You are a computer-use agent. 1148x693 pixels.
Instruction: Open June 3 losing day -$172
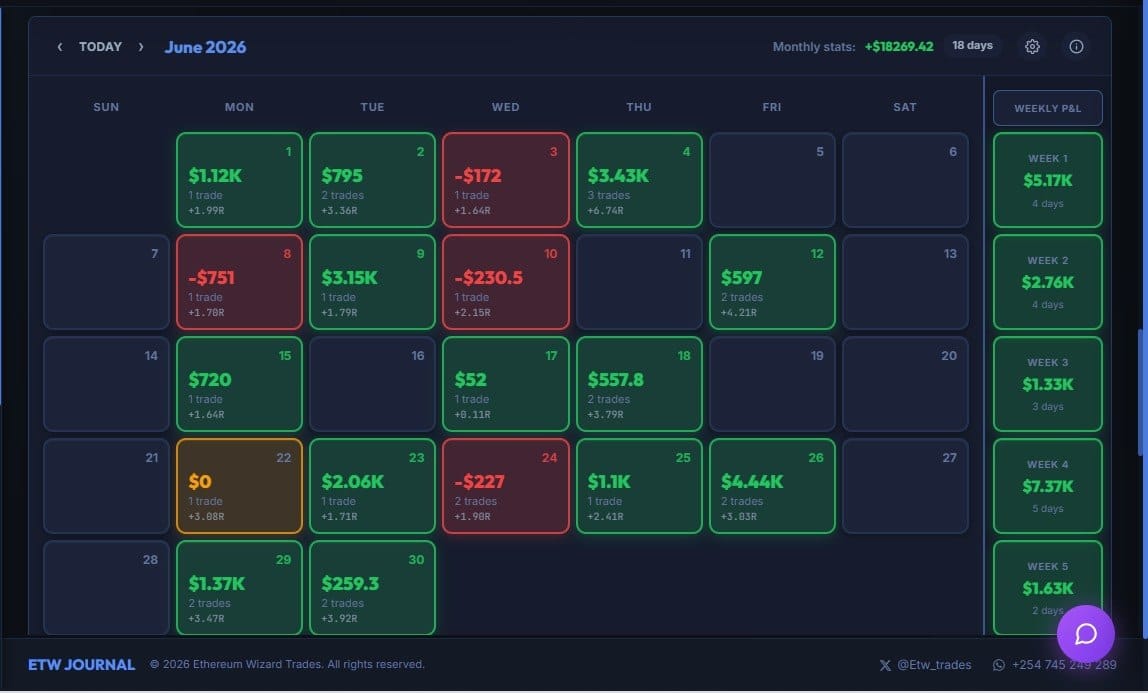506,180
